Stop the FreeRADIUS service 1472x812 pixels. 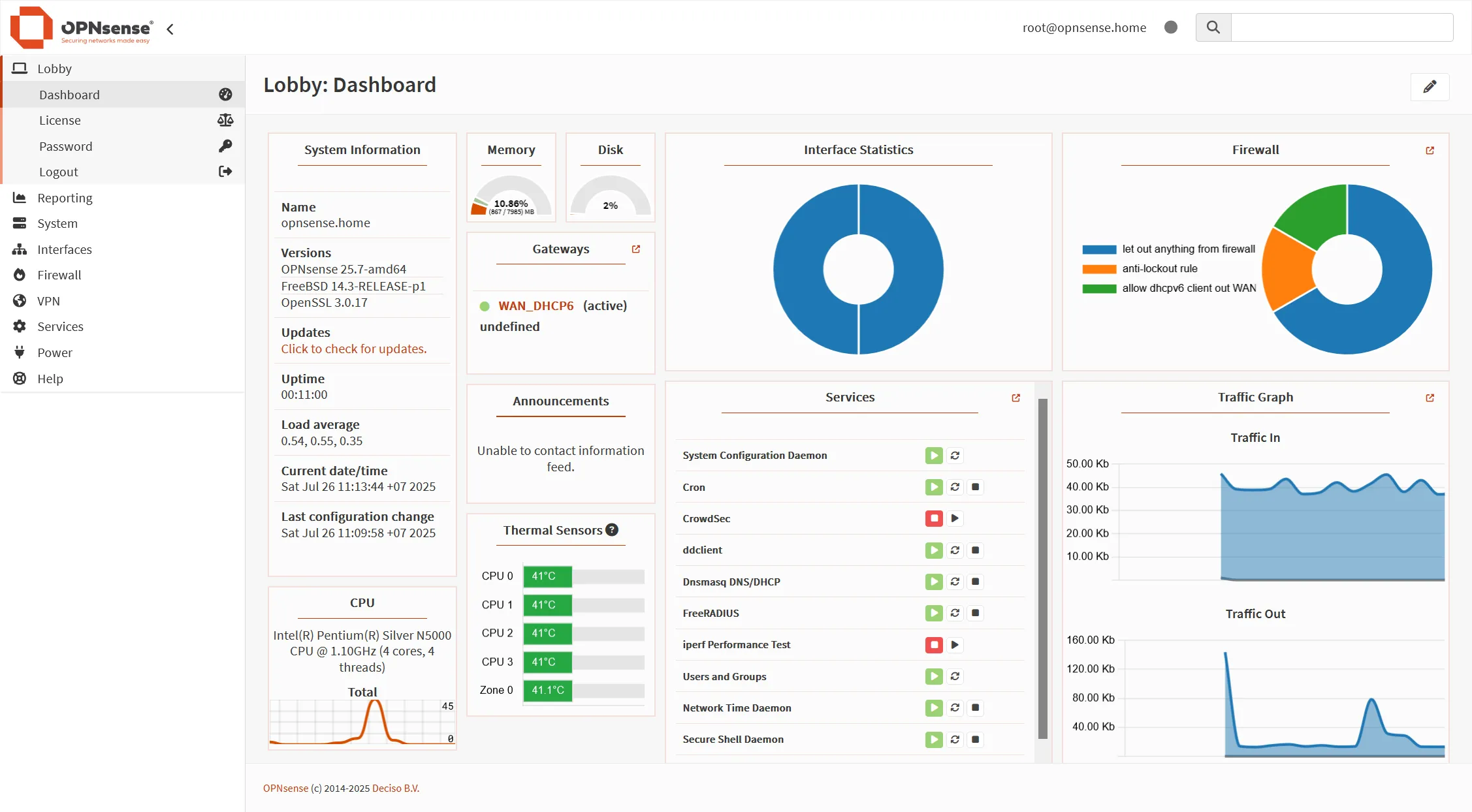point(975,613)
